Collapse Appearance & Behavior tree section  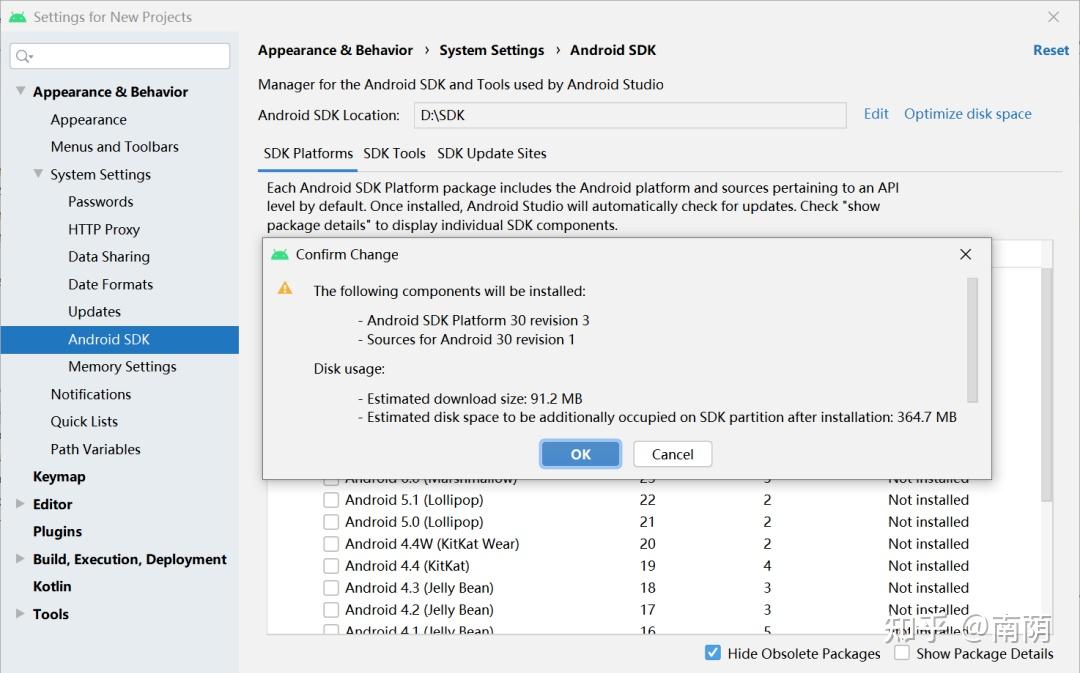[20, 91]
